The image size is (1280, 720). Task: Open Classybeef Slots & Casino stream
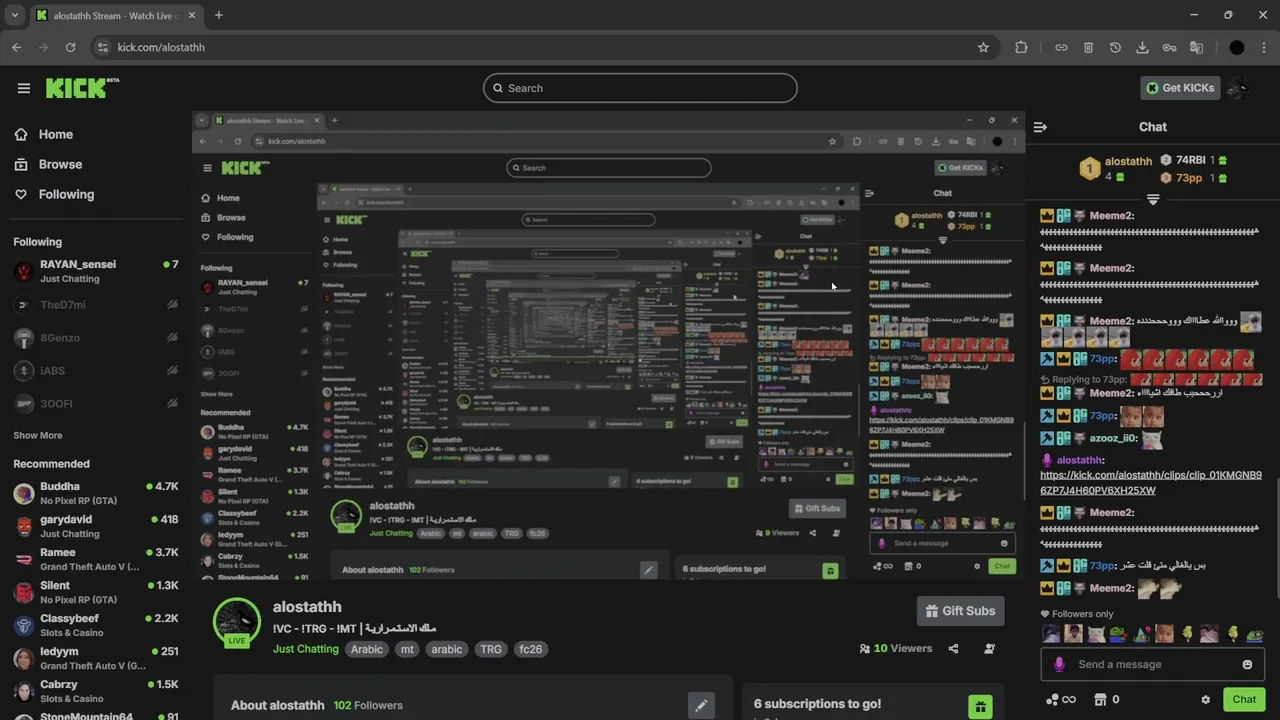[96, 625]
